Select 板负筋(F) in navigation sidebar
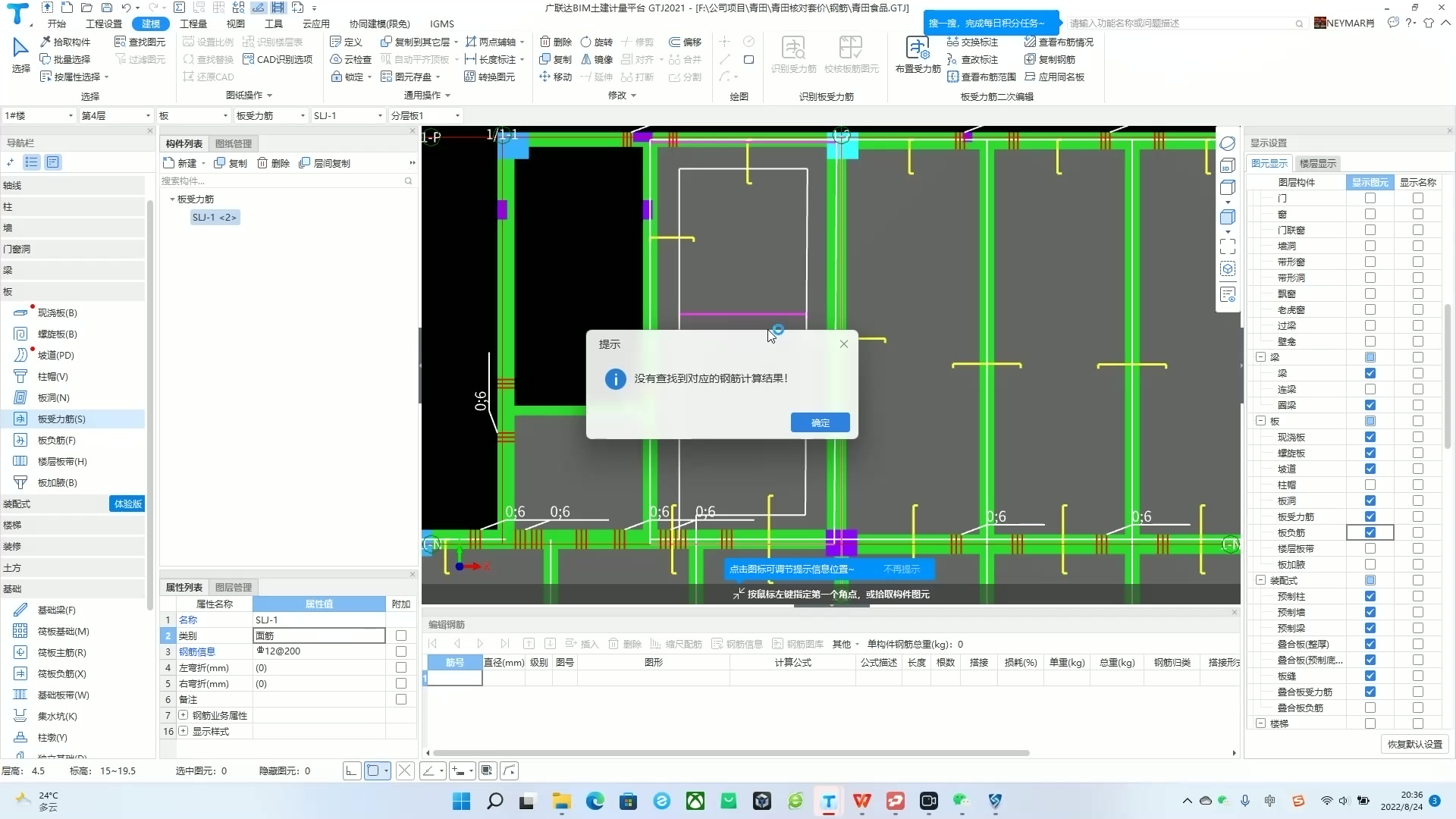 point(57,440)
